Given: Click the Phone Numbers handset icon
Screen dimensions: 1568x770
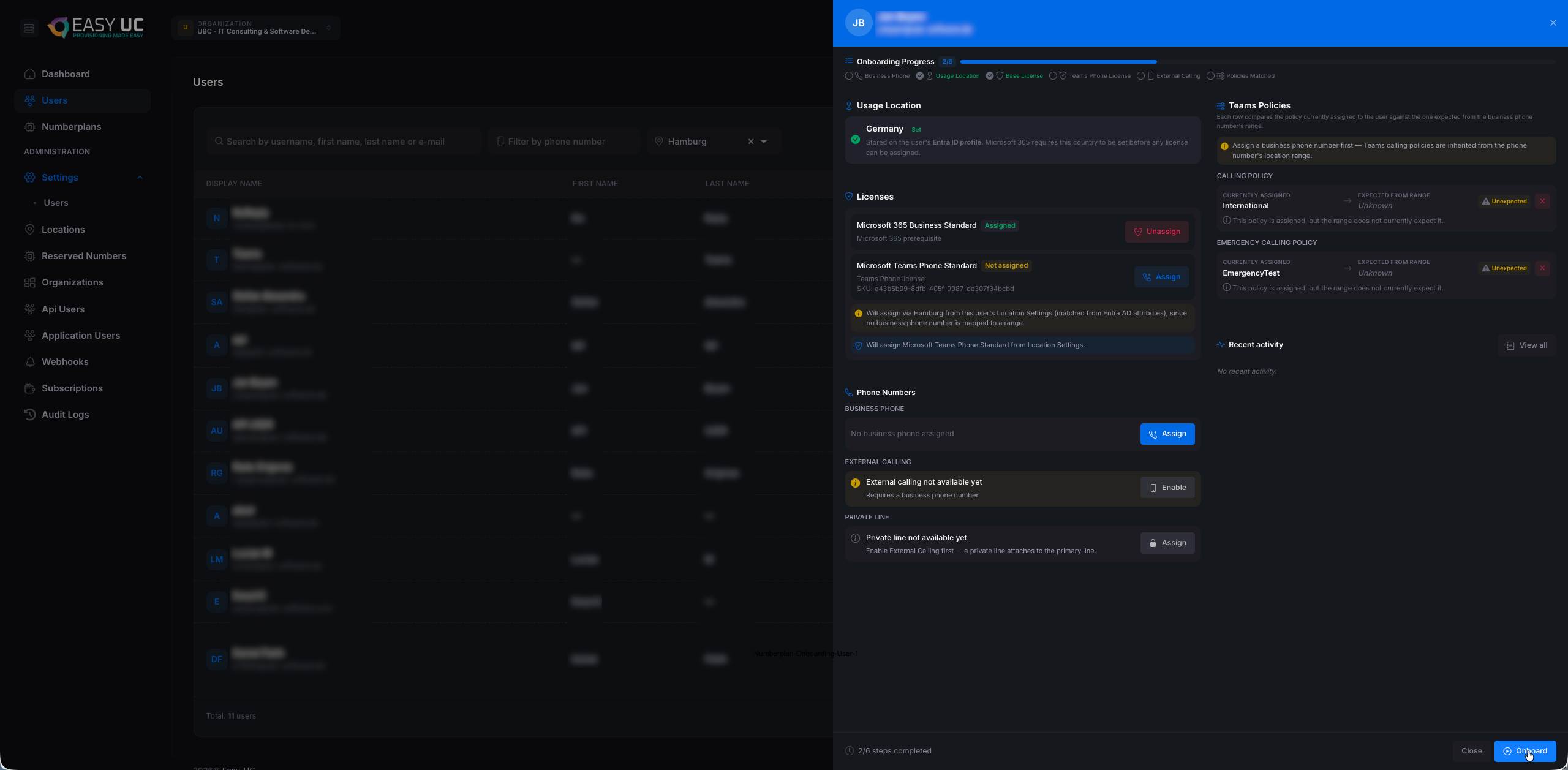Looking at the screenshot, I should (848, 393).
